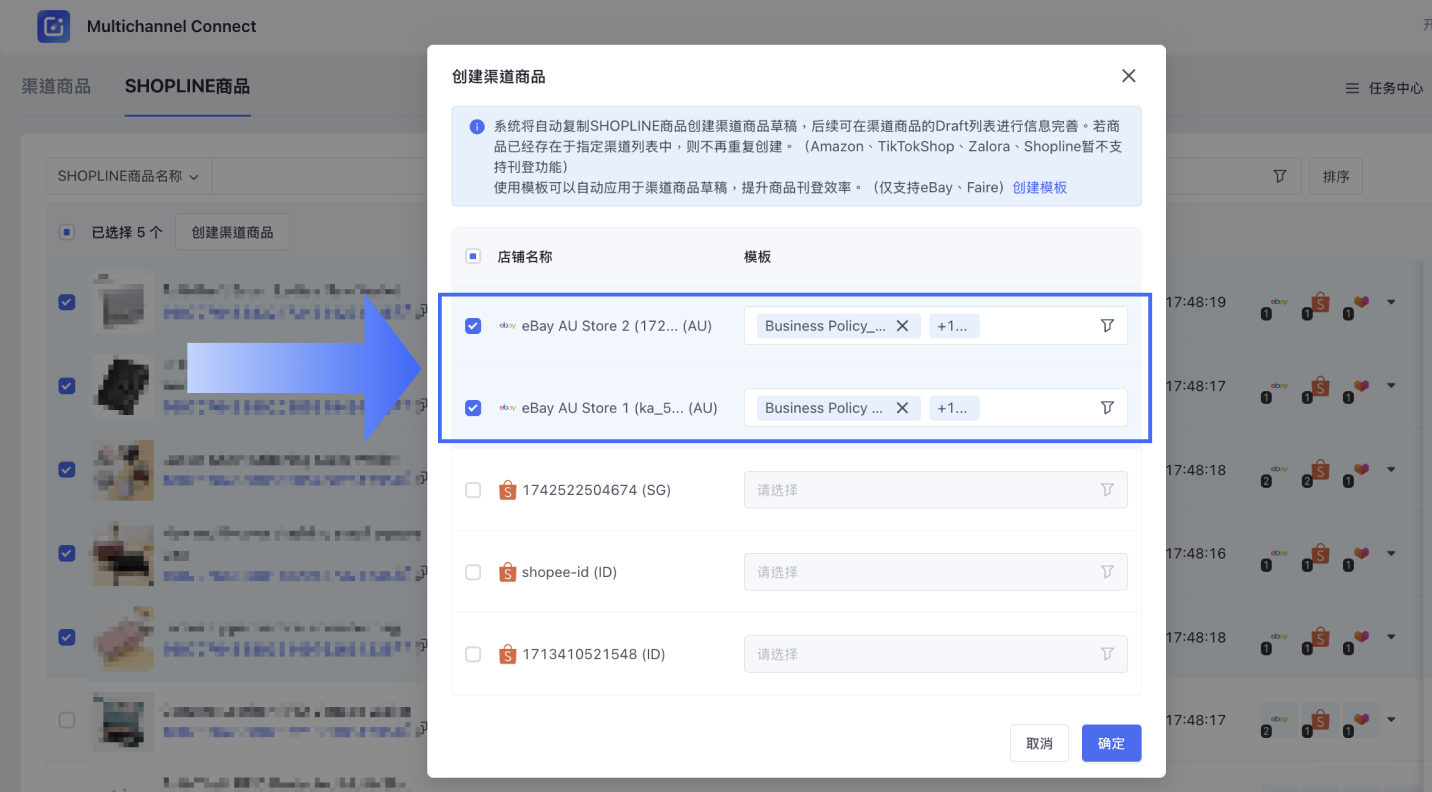Expand the caret arrow on the first product row
The width and height of the screenshot is (1432, 792).
click(x=1391, y=302)
